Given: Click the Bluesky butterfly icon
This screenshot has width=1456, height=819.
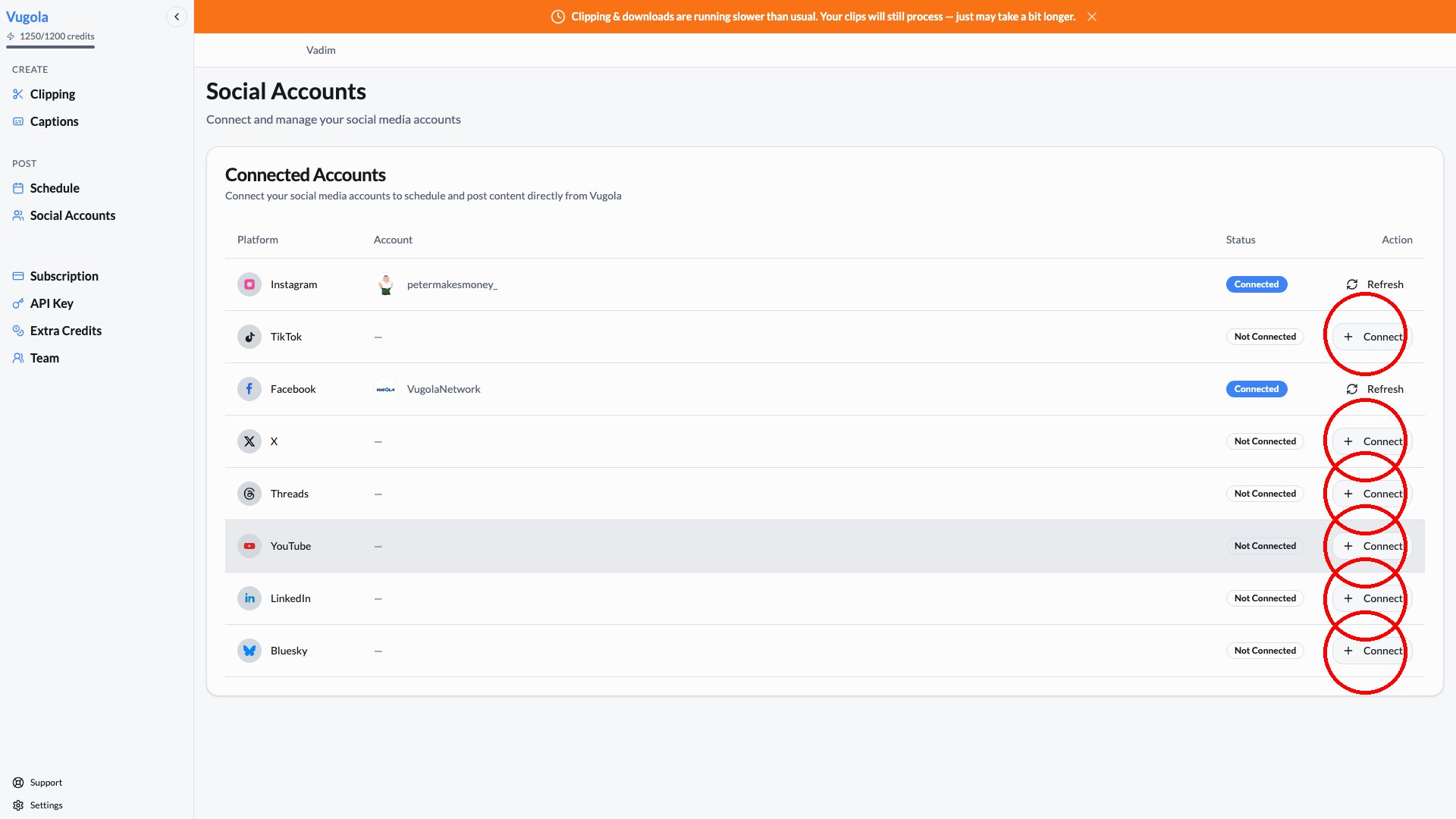Looking at the screenshot, I should [249, 651].
